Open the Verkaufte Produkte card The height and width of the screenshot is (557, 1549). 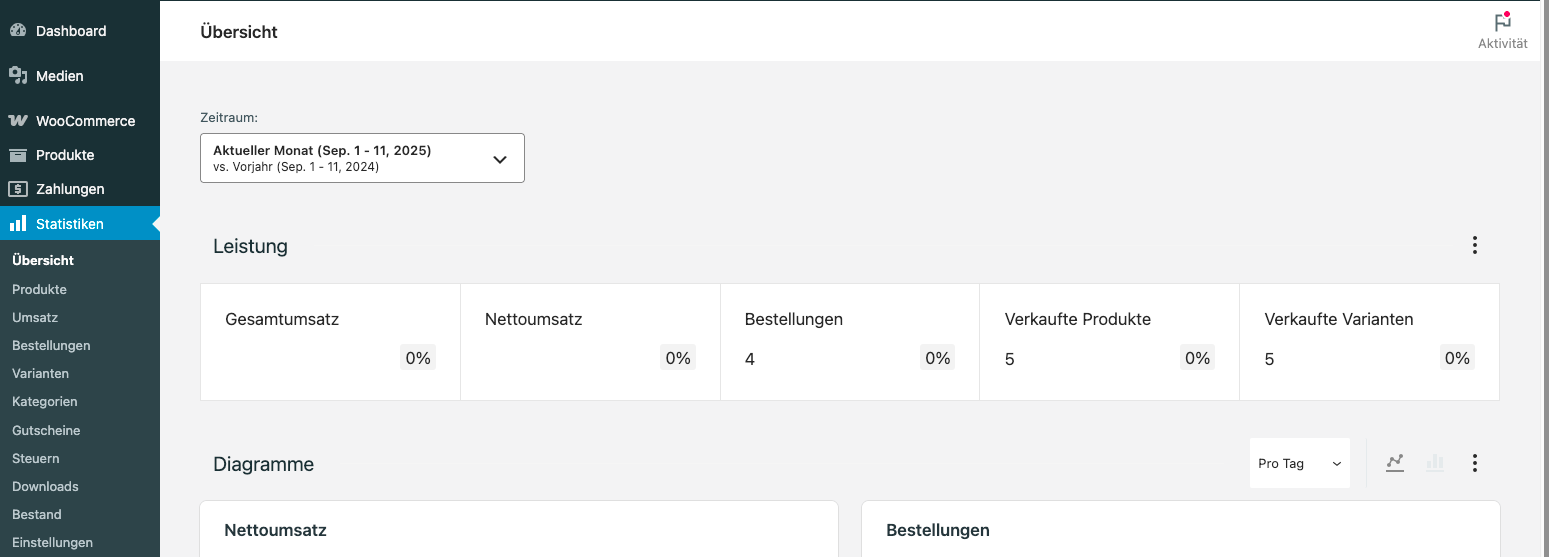1109,341
